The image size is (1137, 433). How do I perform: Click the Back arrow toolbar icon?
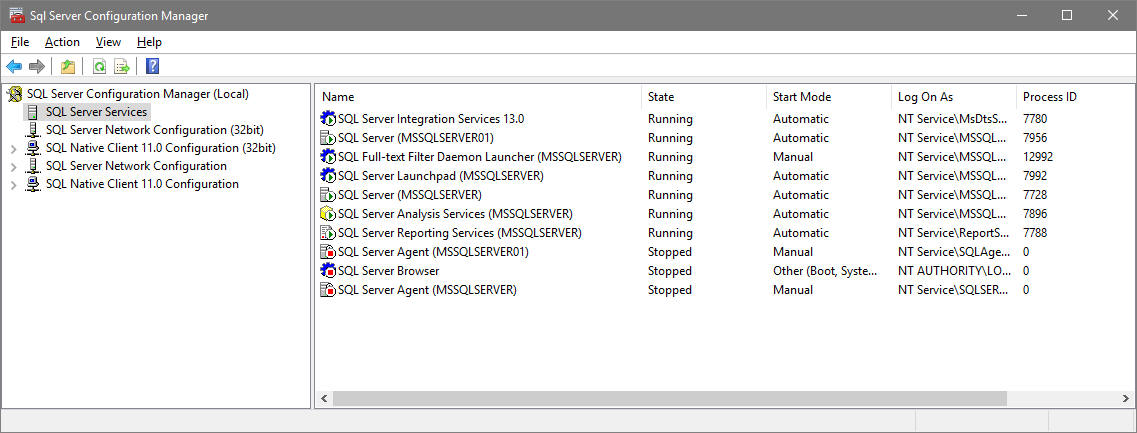click(x=14, y=67)
